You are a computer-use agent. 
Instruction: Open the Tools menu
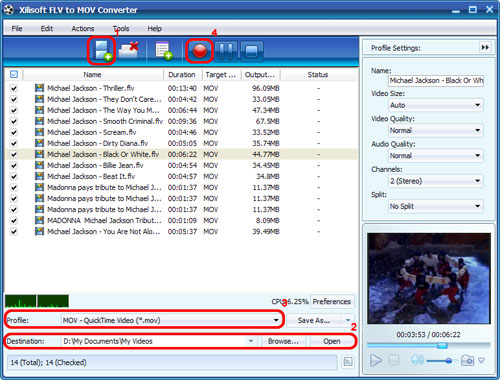click(121, 29)
